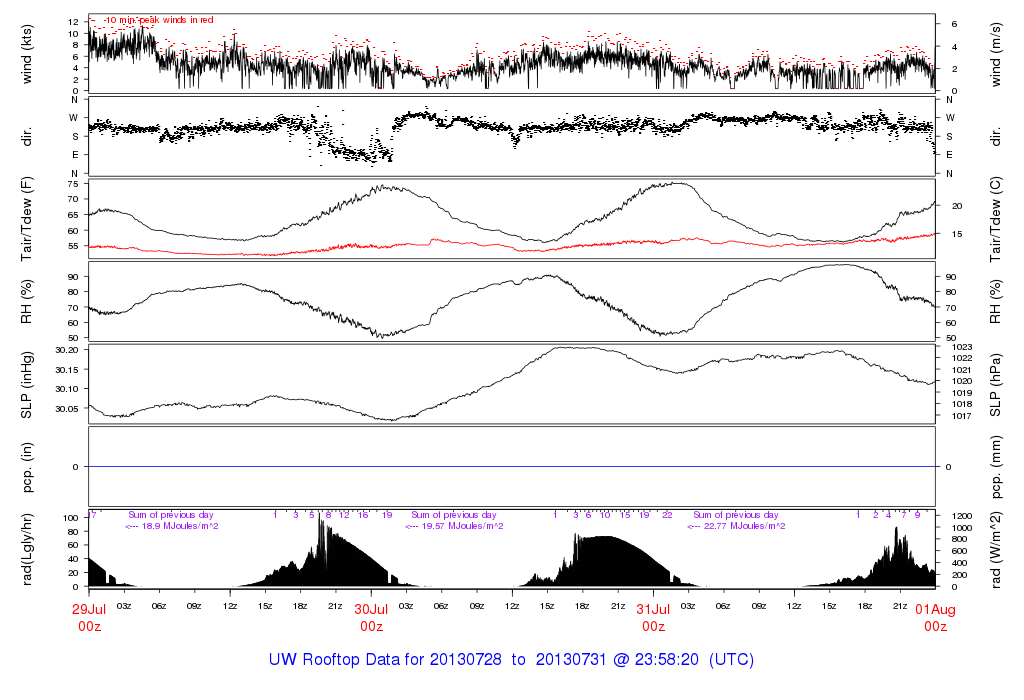Click the '10 min peak winds in red' legend text
The height and width of the screenshot is (700, 1024).
158,19
